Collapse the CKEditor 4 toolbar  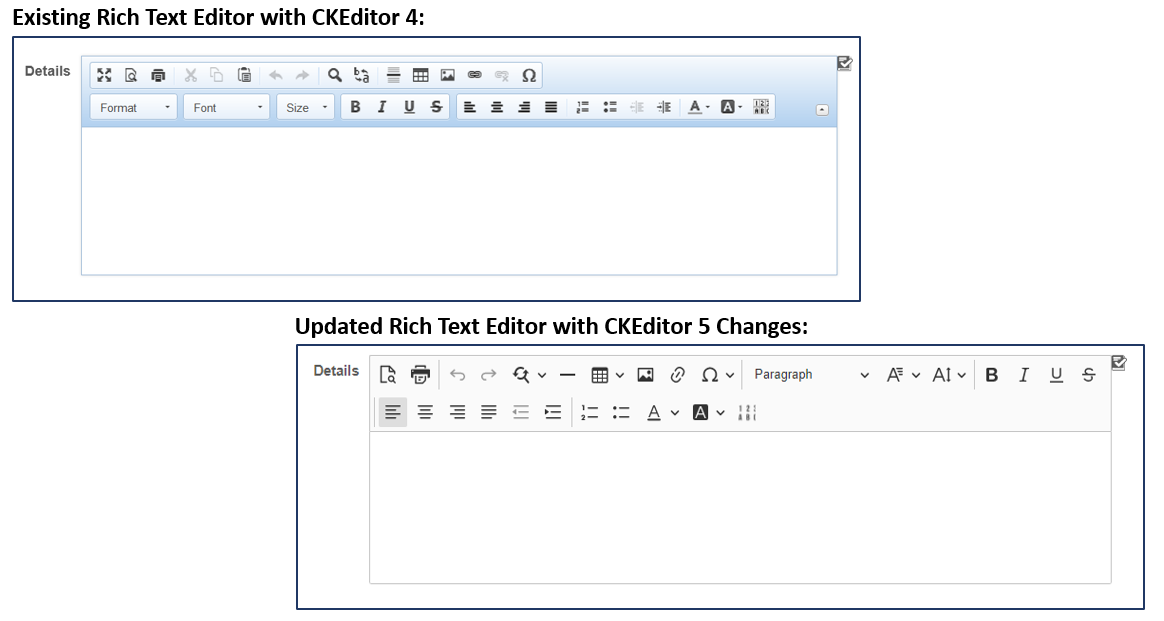[x=822, y=110]
